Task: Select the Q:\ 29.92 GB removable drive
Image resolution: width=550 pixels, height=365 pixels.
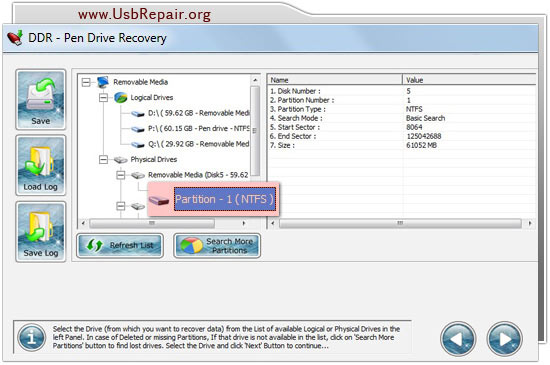Action: click(x=199, y=144)
